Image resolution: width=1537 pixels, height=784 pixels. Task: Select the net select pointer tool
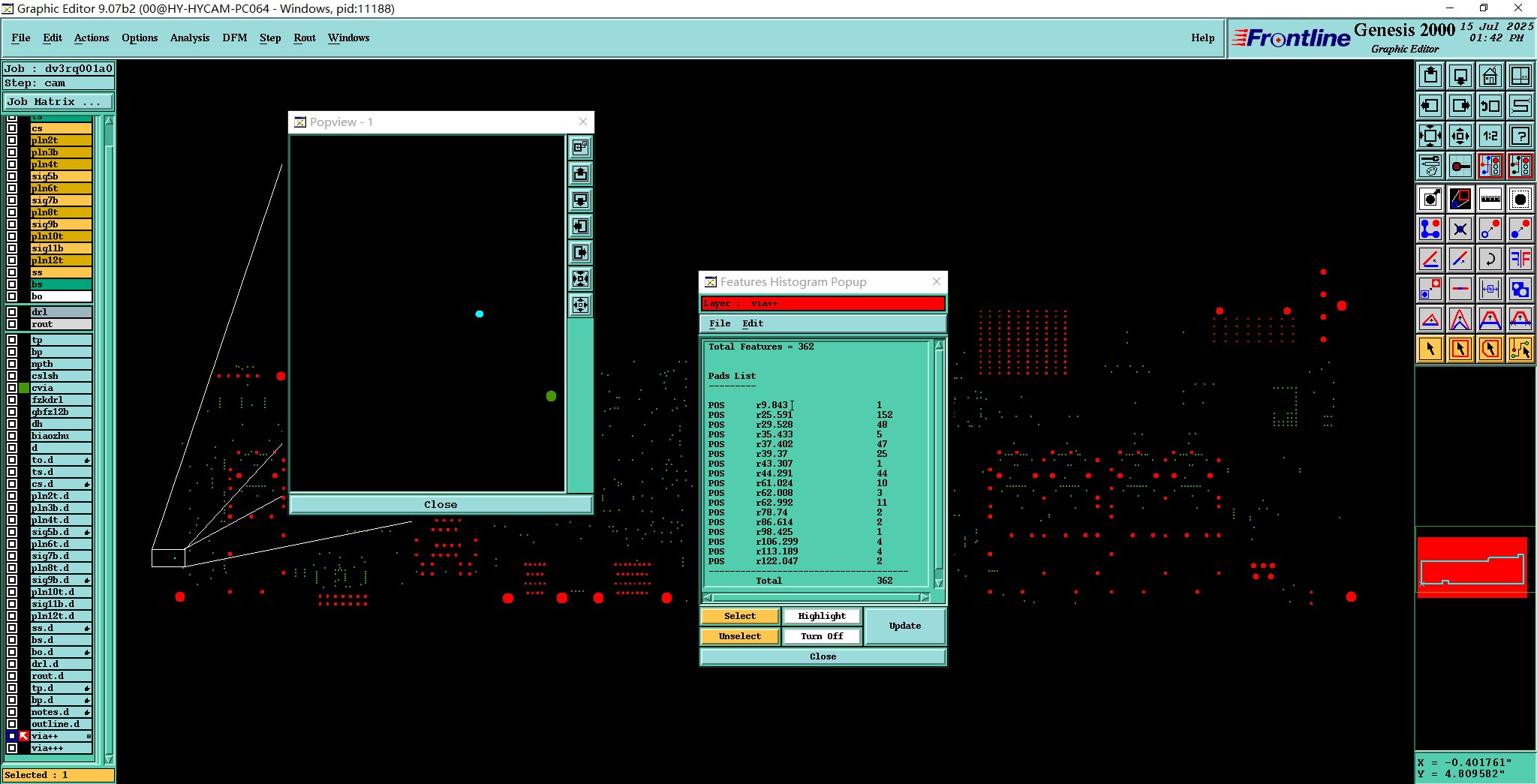tap(1520, 349)
